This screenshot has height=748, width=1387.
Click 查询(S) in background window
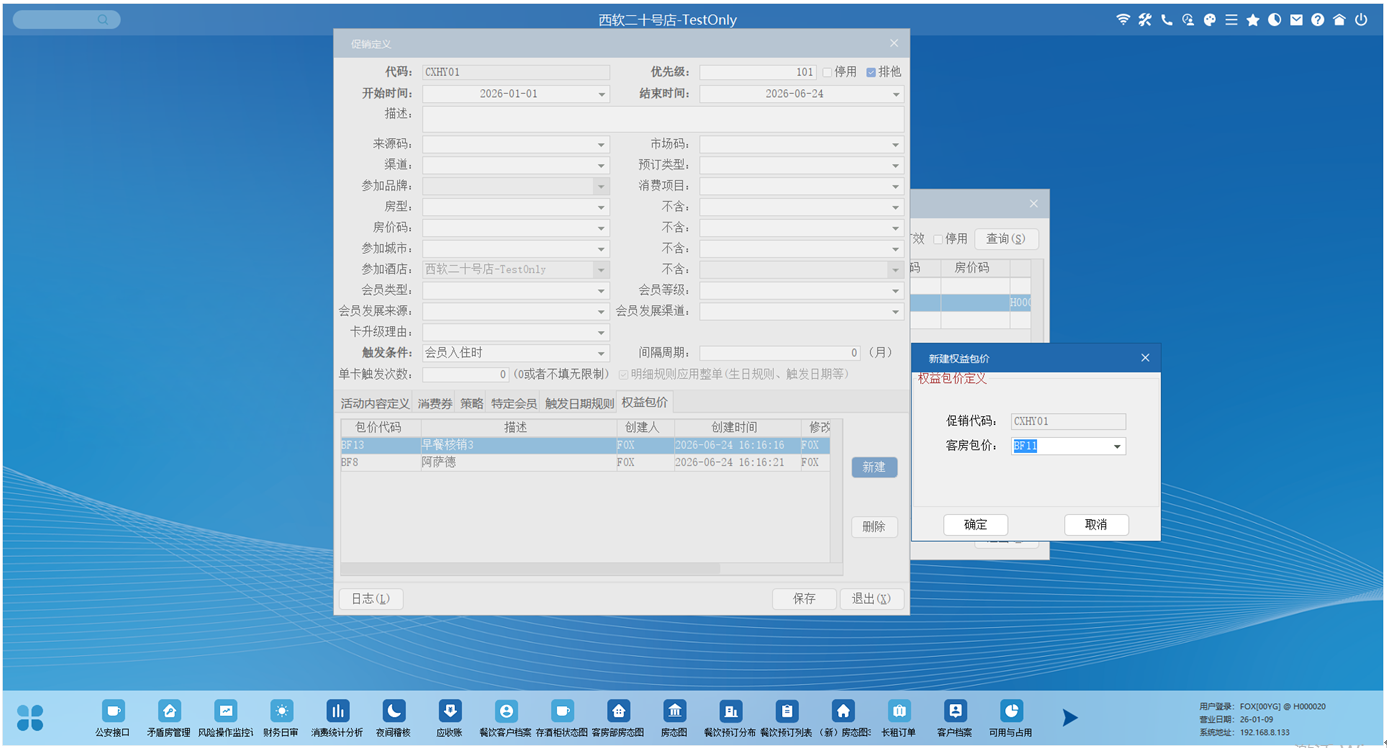[x=1006, y=239]
